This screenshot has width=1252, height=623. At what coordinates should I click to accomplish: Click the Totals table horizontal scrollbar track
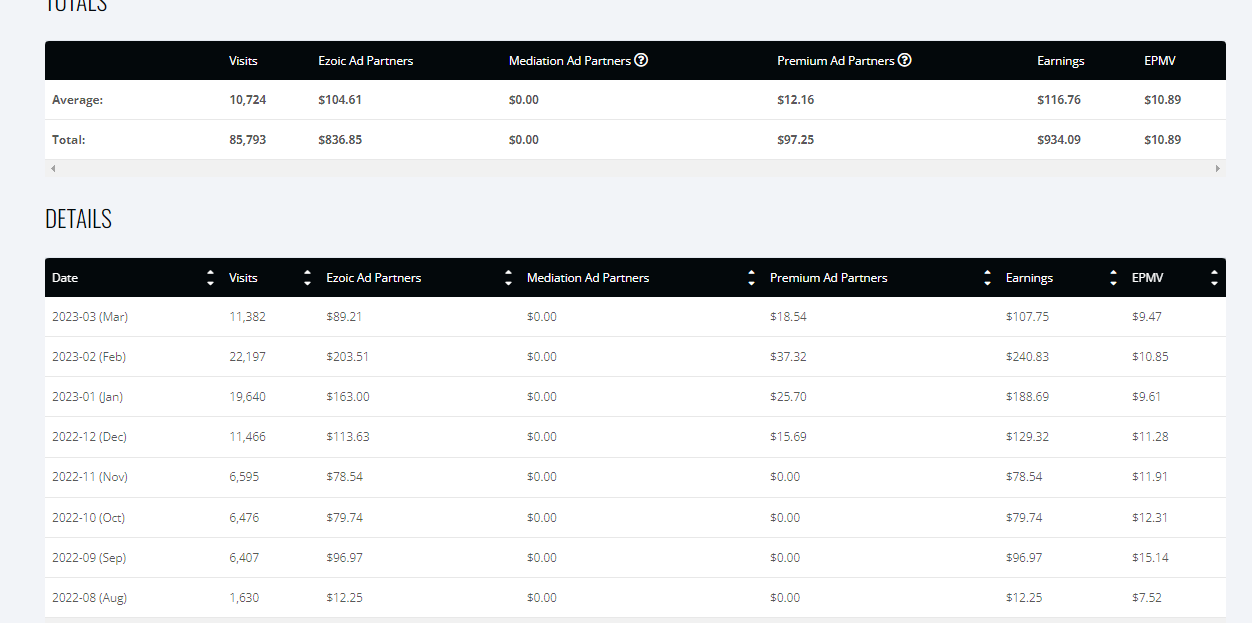point(635,168)
